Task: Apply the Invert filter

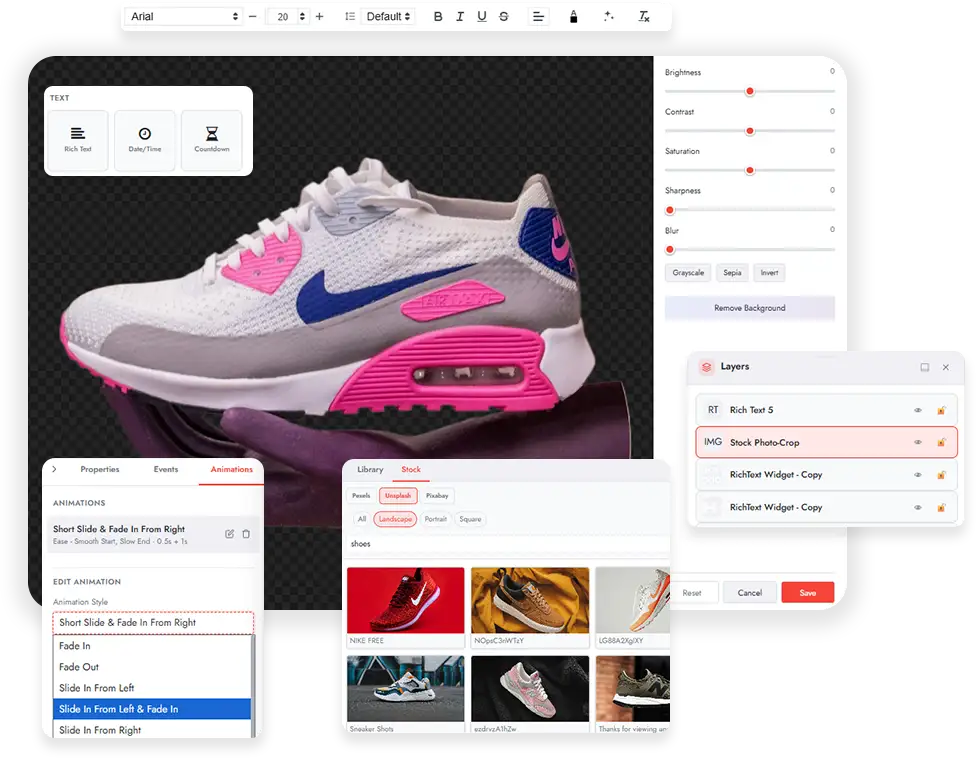Action: pyautogui.click(x=769, y=273)
